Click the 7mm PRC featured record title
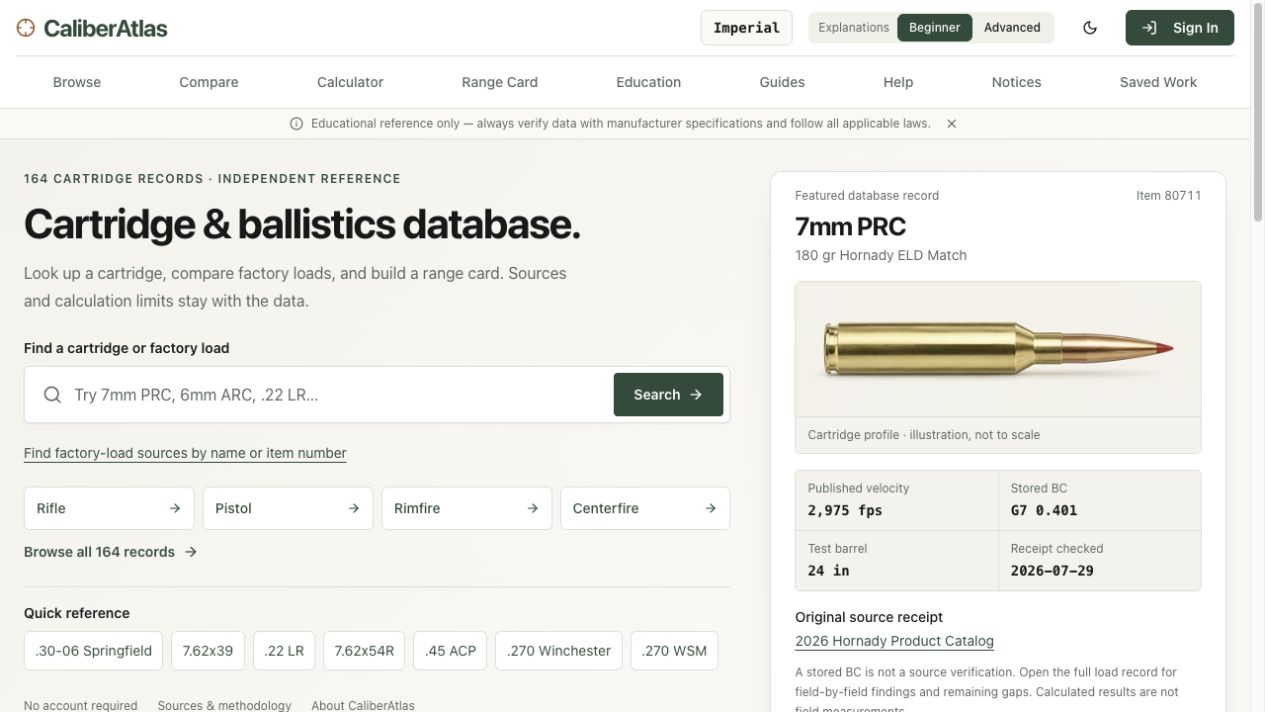This screenshot has width=1265, height=712. (x=850, y=227)
